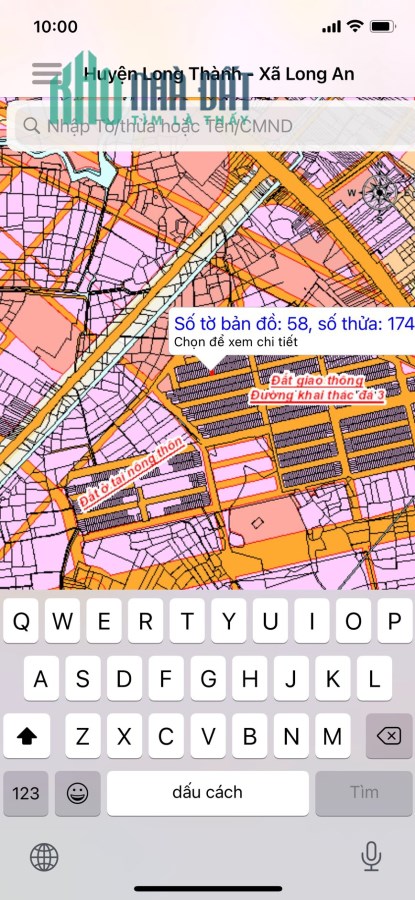Image resolution: width=415 pixels, height=900 pixels.
Task: Tap the 'Tìm' search key
Action: tap(364, 793)
